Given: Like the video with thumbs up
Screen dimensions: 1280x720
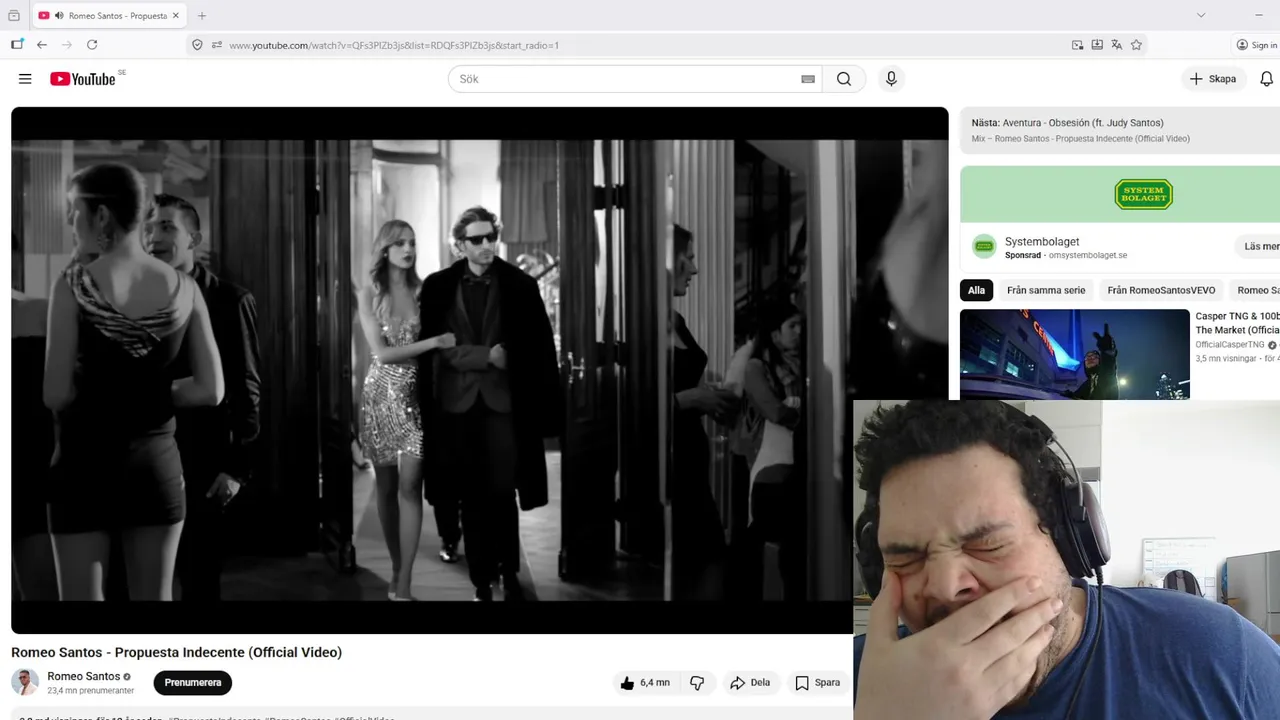Looking at the screenshot, I should pos(645,683).
